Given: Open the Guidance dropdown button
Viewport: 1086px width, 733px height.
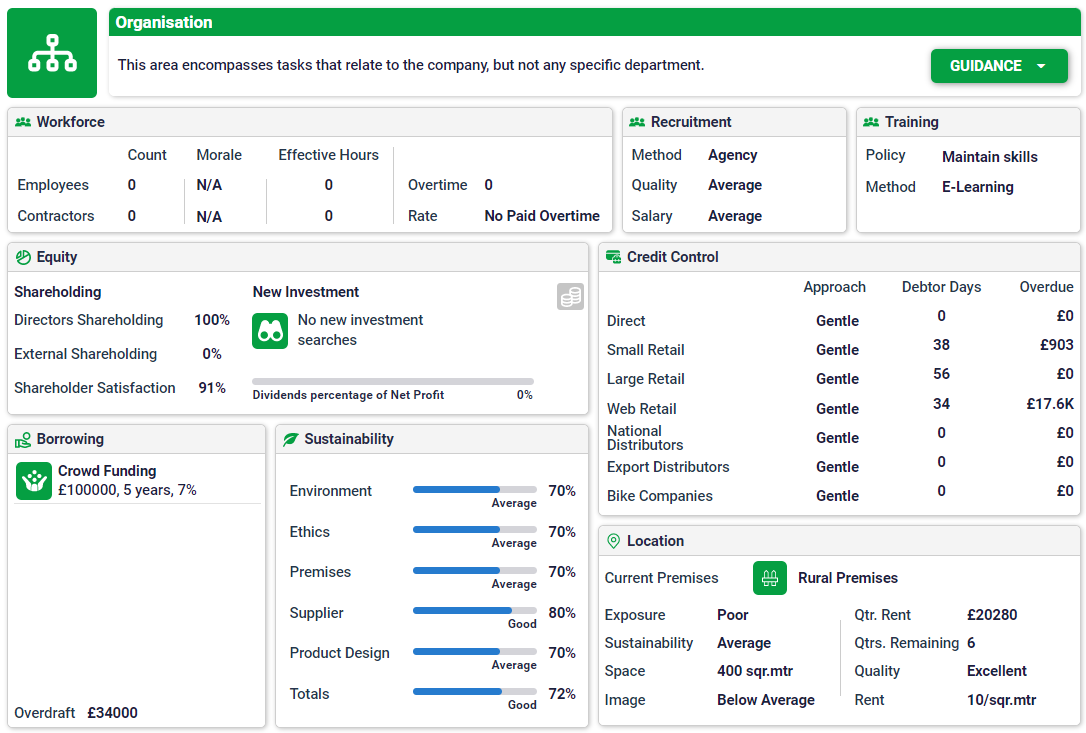Looking at the screenshot, I should (999, 66).
